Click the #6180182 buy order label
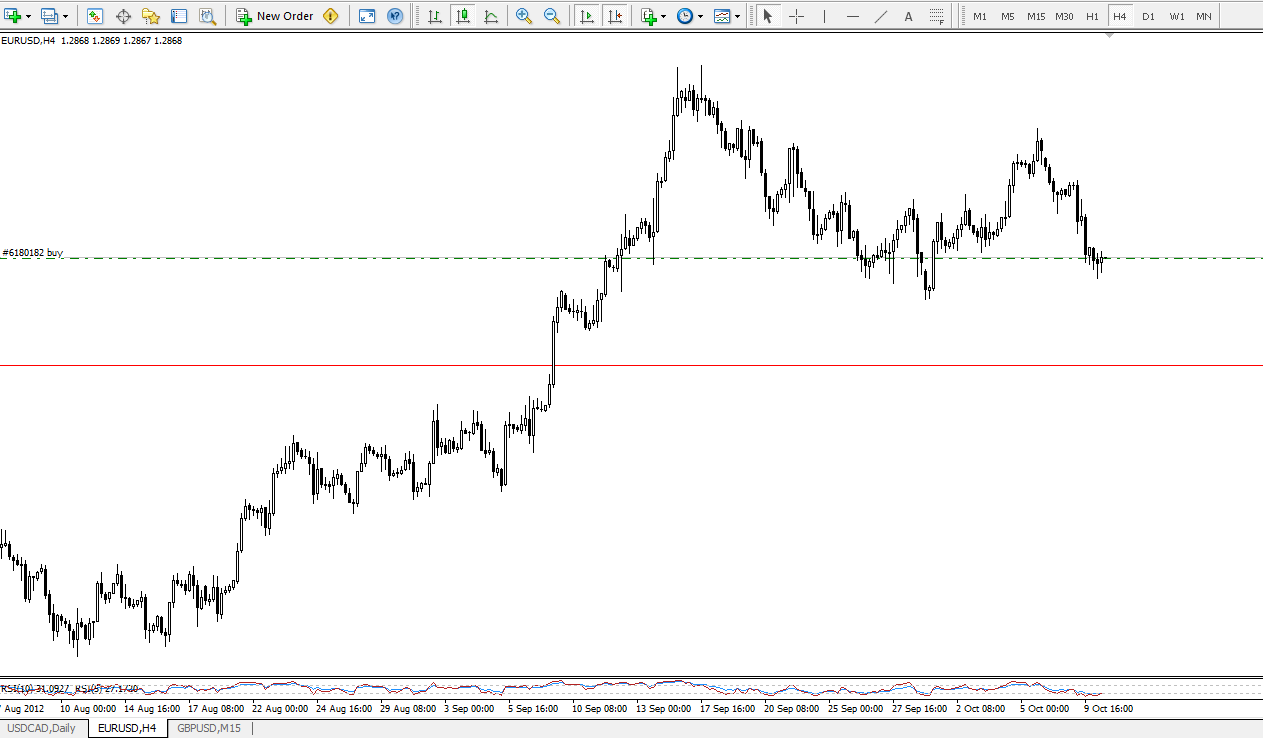This screenshot has width=1263, height=738. coord(33,253)
